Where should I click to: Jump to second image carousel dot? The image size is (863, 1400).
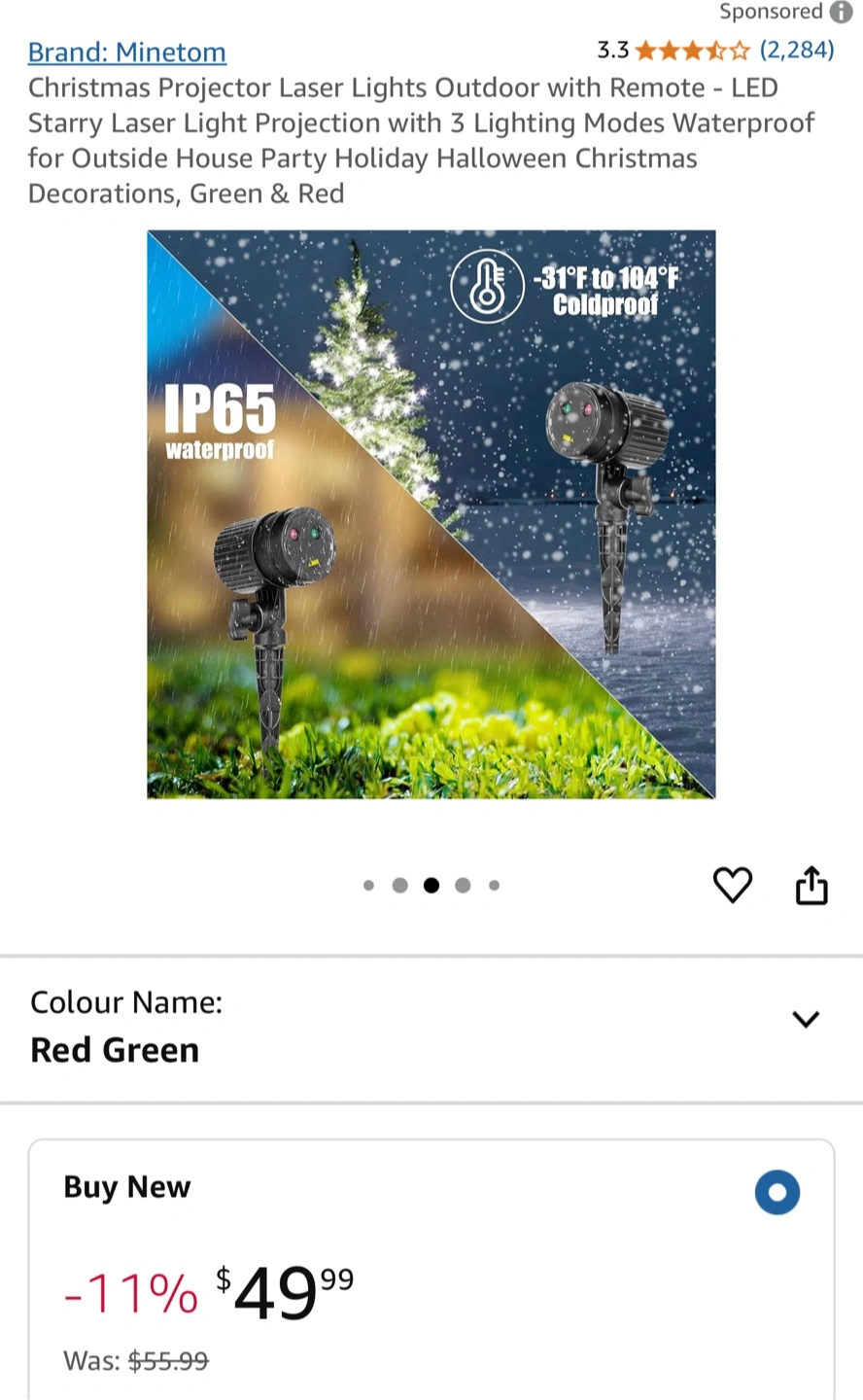pos(399,885)
